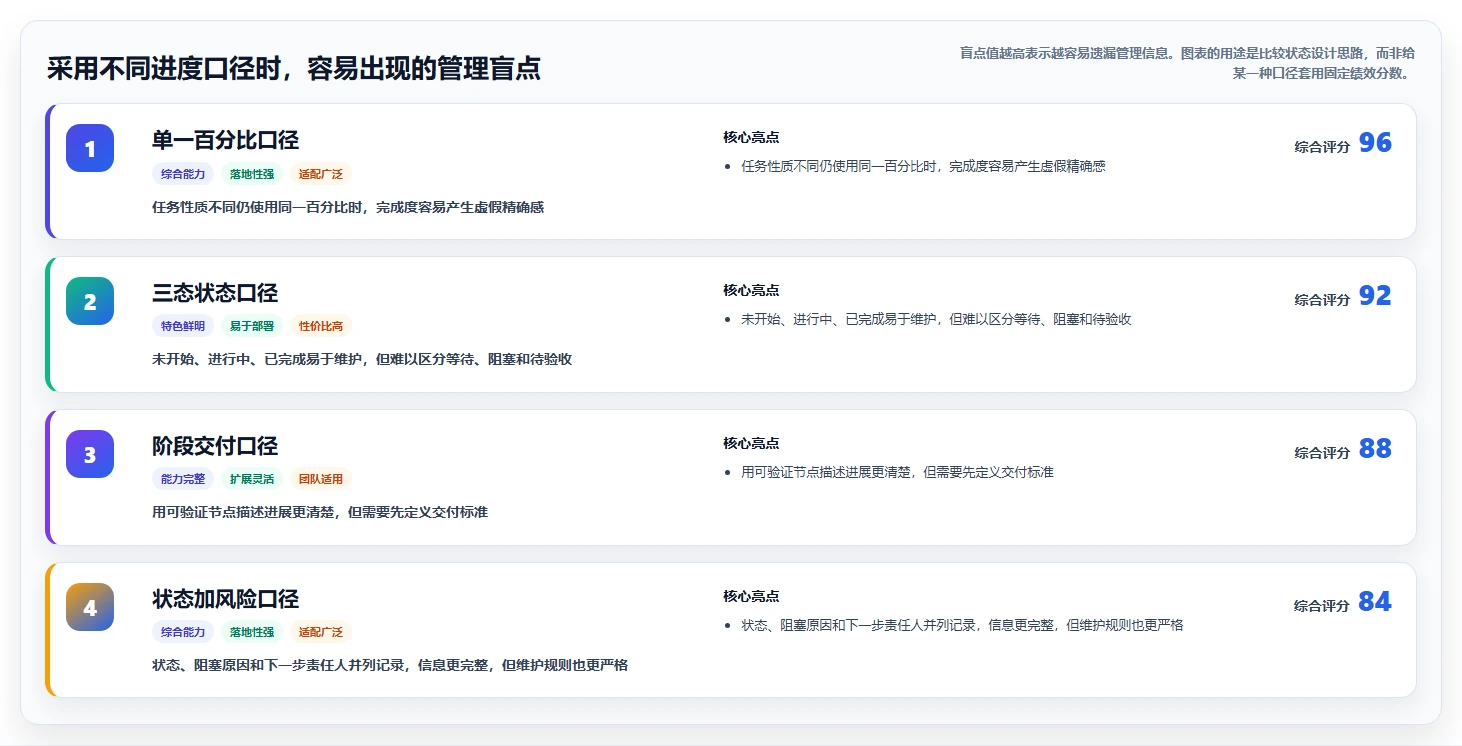Click 综合评分 label beside score 88
Screen dimensions: 1462x746
(x=1322, y=452)
